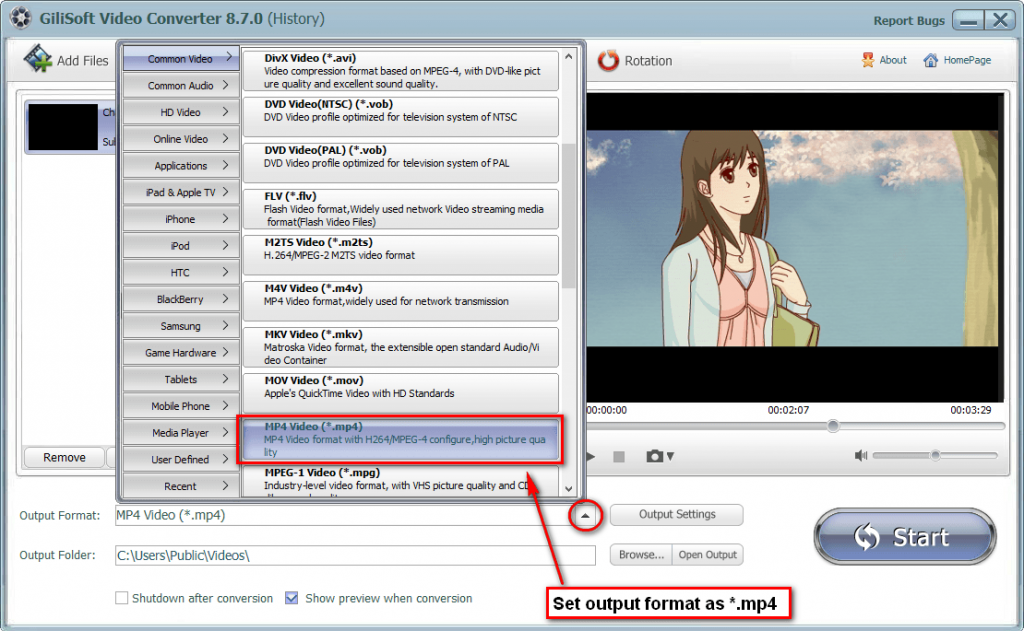The height and width of the screenshot is (631, 1024).
Task: Select the User Defined category
Action: click(180, 460)
